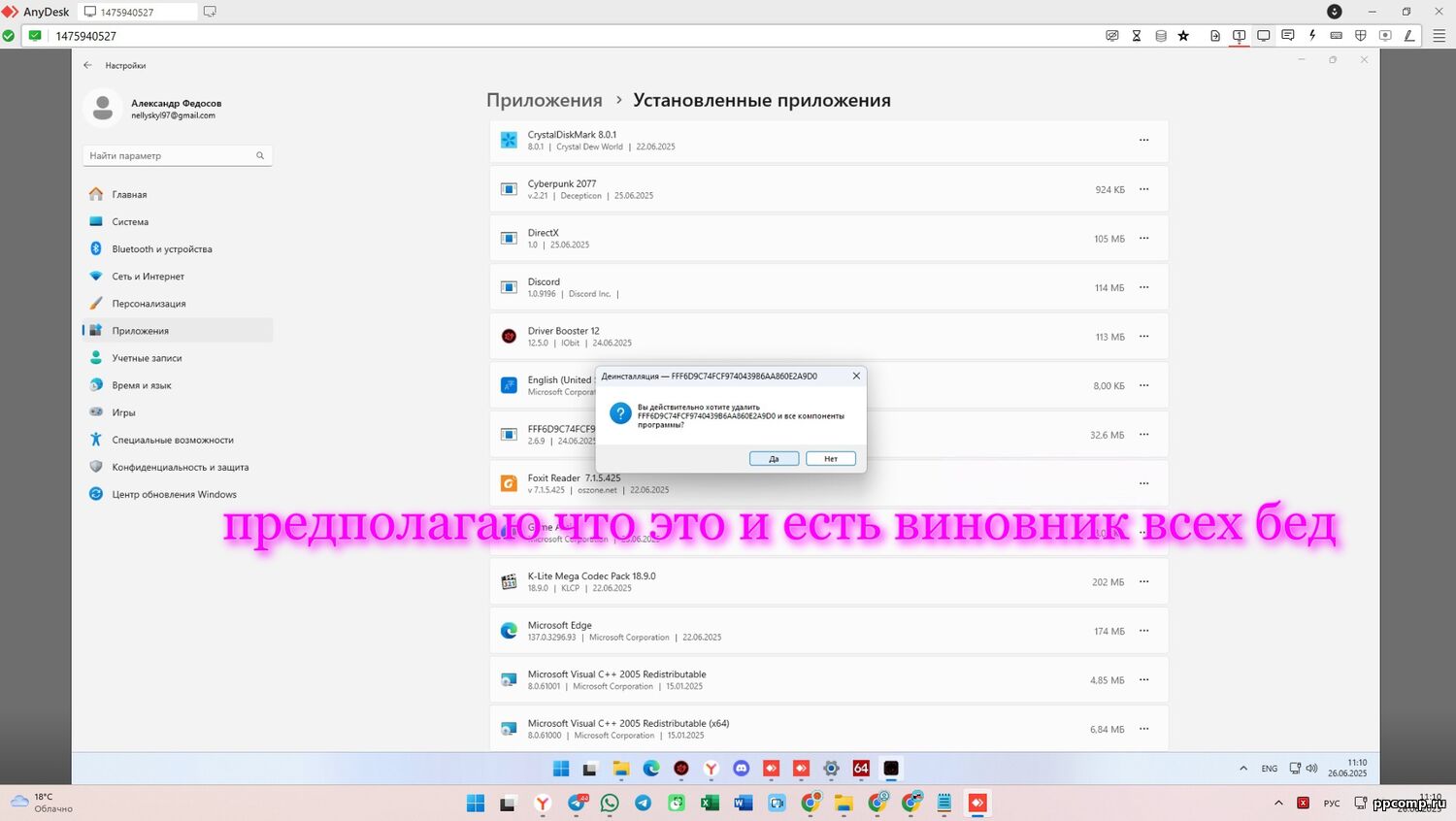The width and height of the screenshot is (1456, 821).
Task: Open Сеть и Интернет section
Action: 178,276
